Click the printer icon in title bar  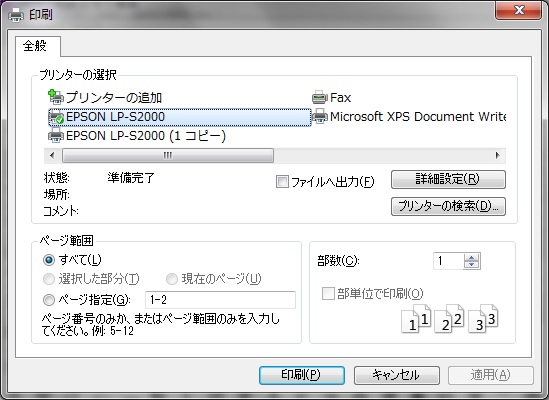coord(16,15)
